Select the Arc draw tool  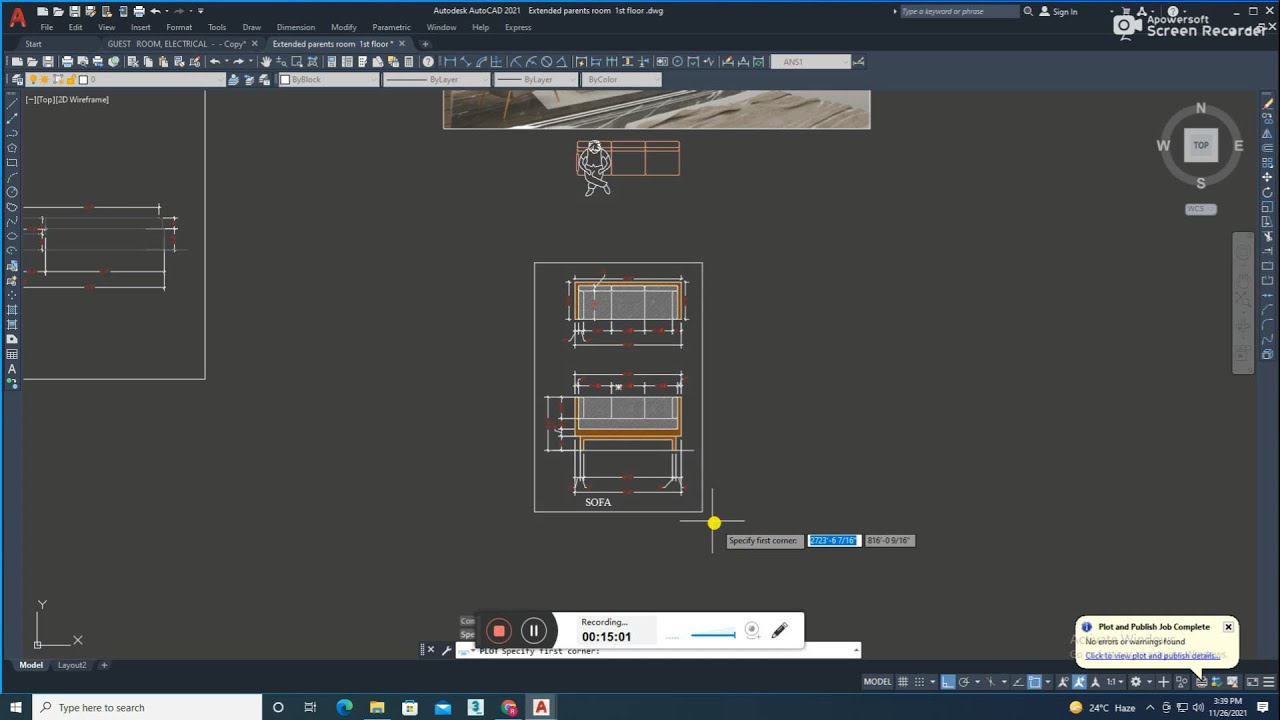[x=12, y=177]
